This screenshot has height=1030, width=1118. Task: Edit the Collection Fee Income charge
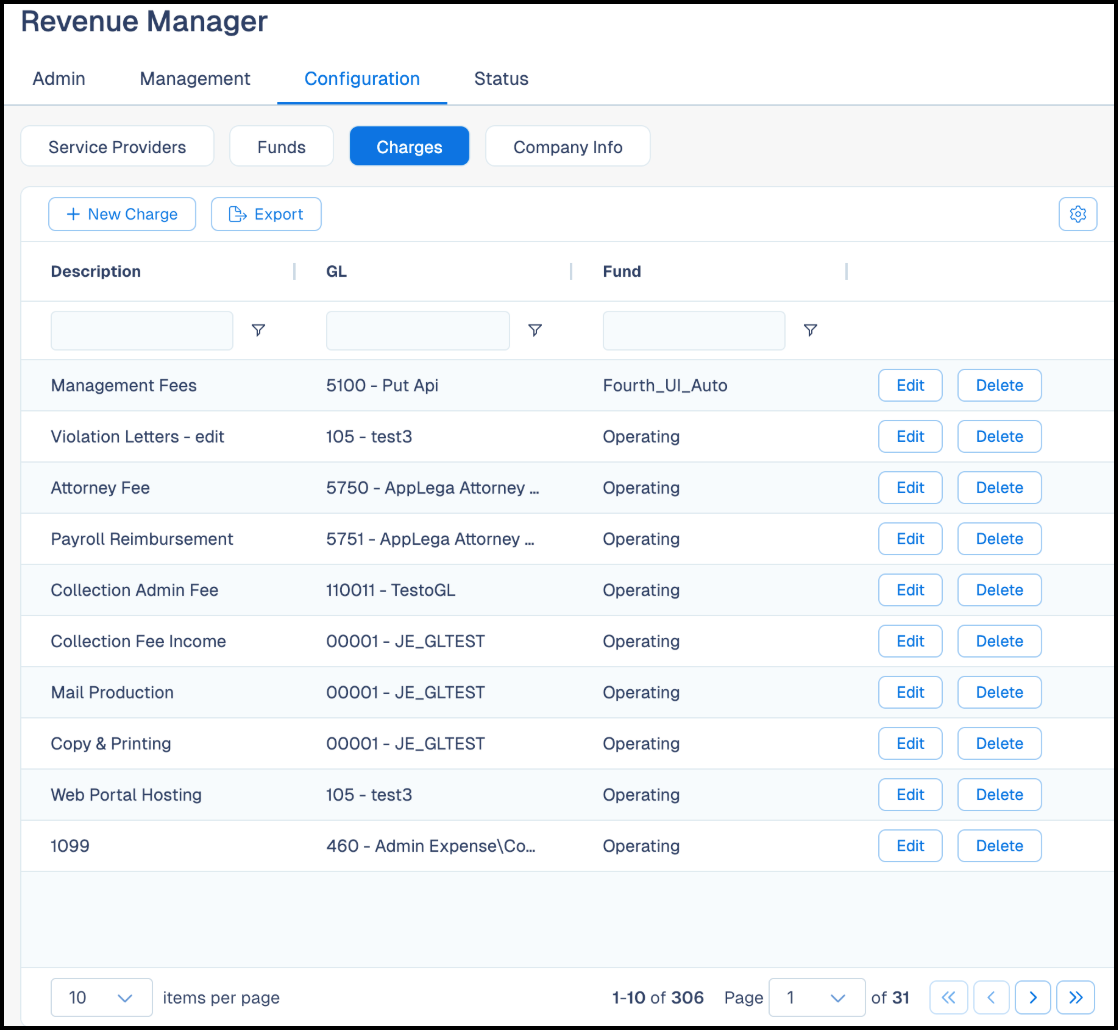pyautogui.click(x=910, y=641)
